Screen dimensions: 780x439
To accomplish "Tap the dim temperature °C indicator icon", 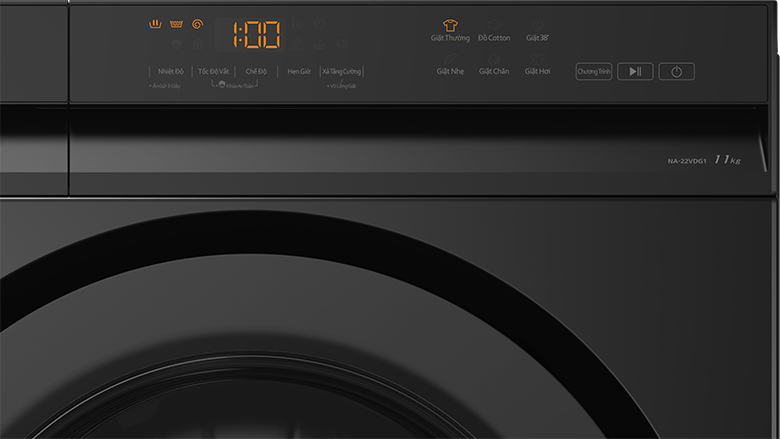I will tap(297, 24).
